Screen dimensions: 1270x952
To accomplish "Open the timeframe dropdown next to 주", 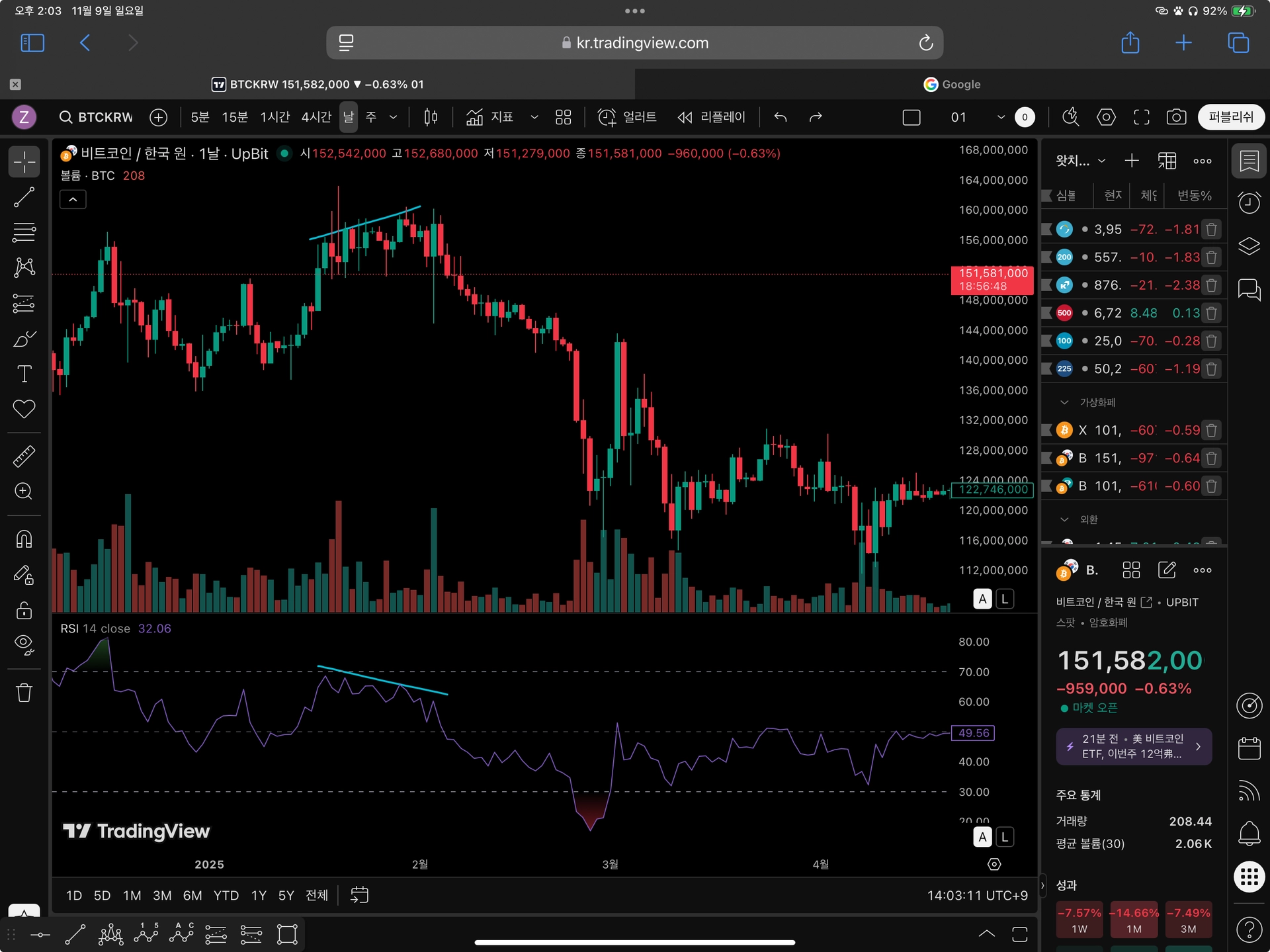I will (x=393, y=117).
